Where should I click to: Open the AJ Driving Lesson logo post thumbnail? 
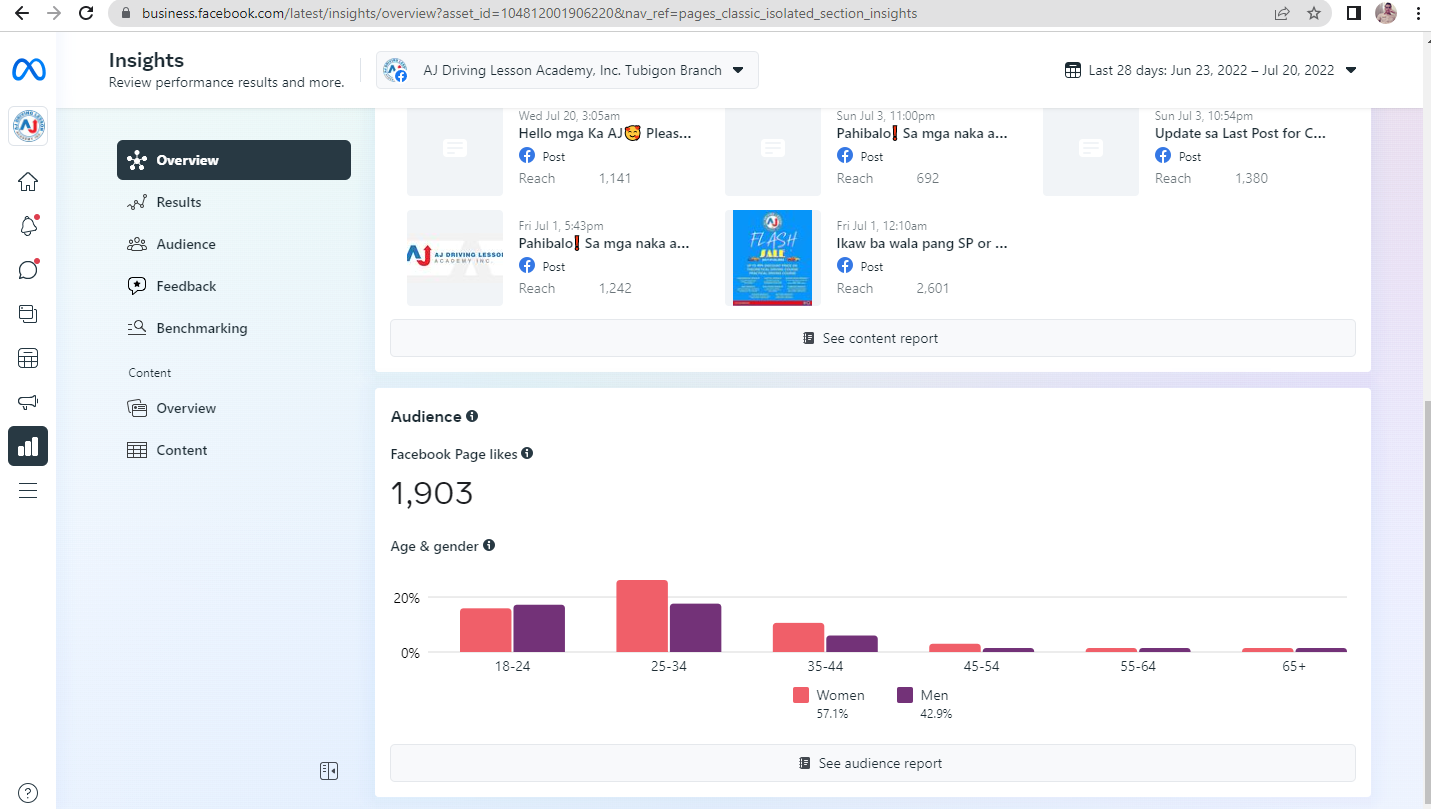(x=455, y=258)
